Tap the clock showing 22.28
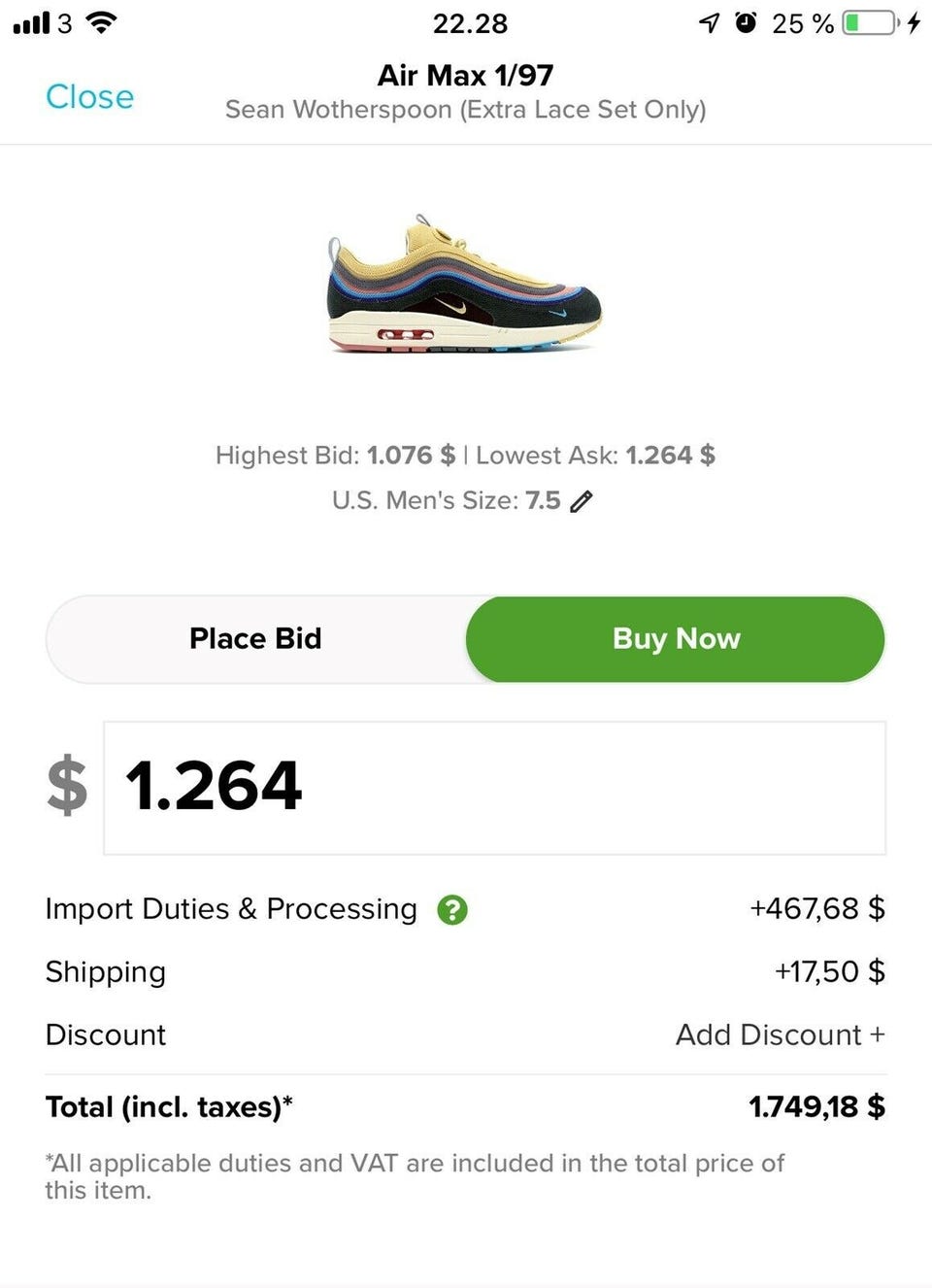 470,23
